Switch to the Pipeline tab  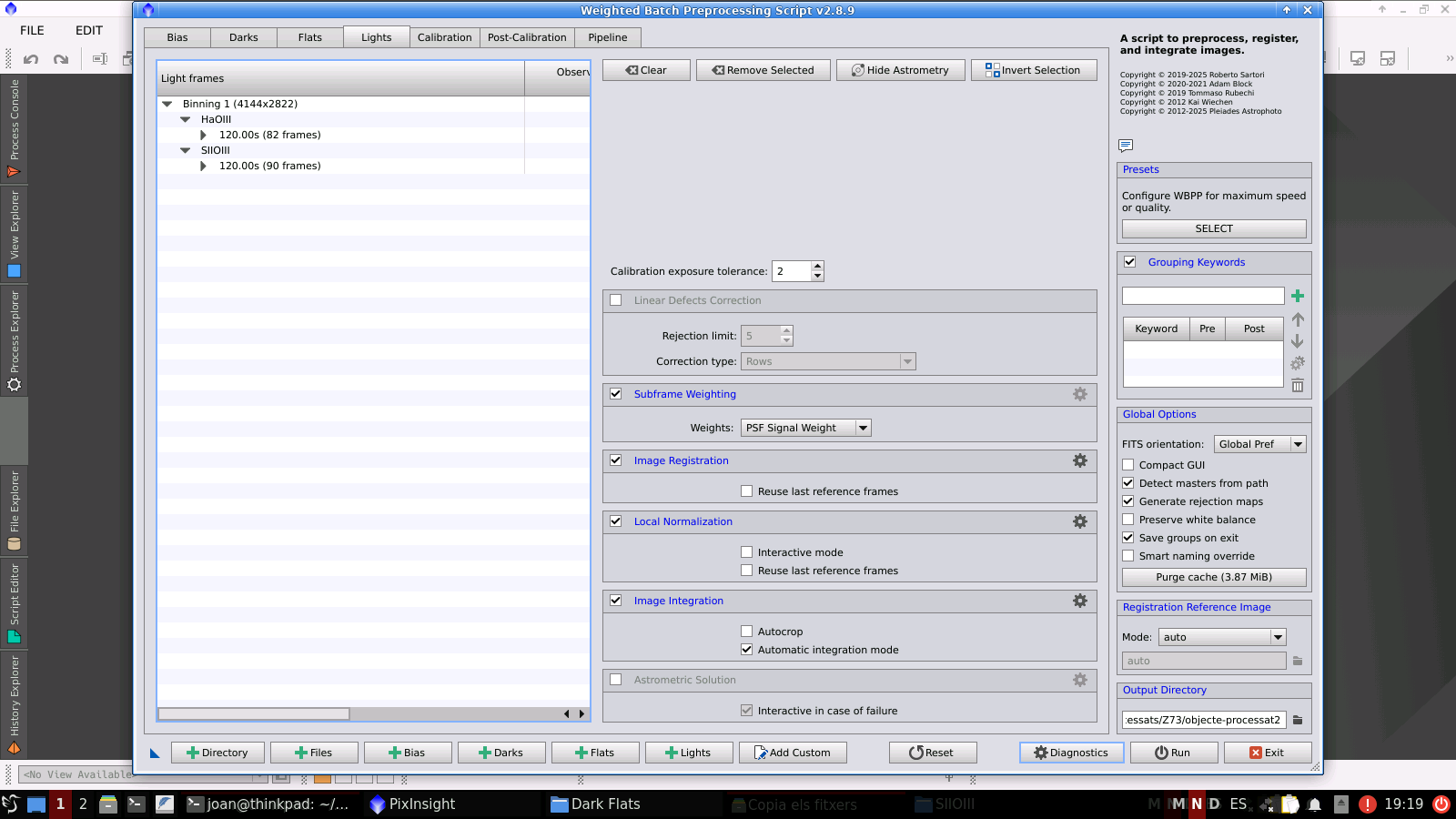[607, 37]
